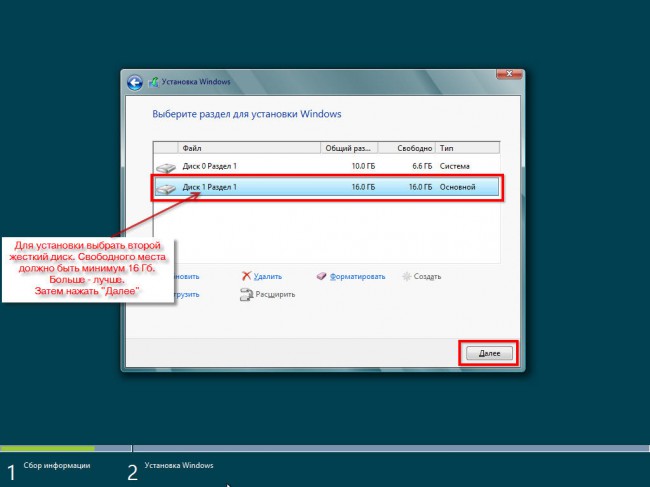The image size is (650, 487).
Task: Sort by the Общий раз... column header
Action: click(349, 148)
